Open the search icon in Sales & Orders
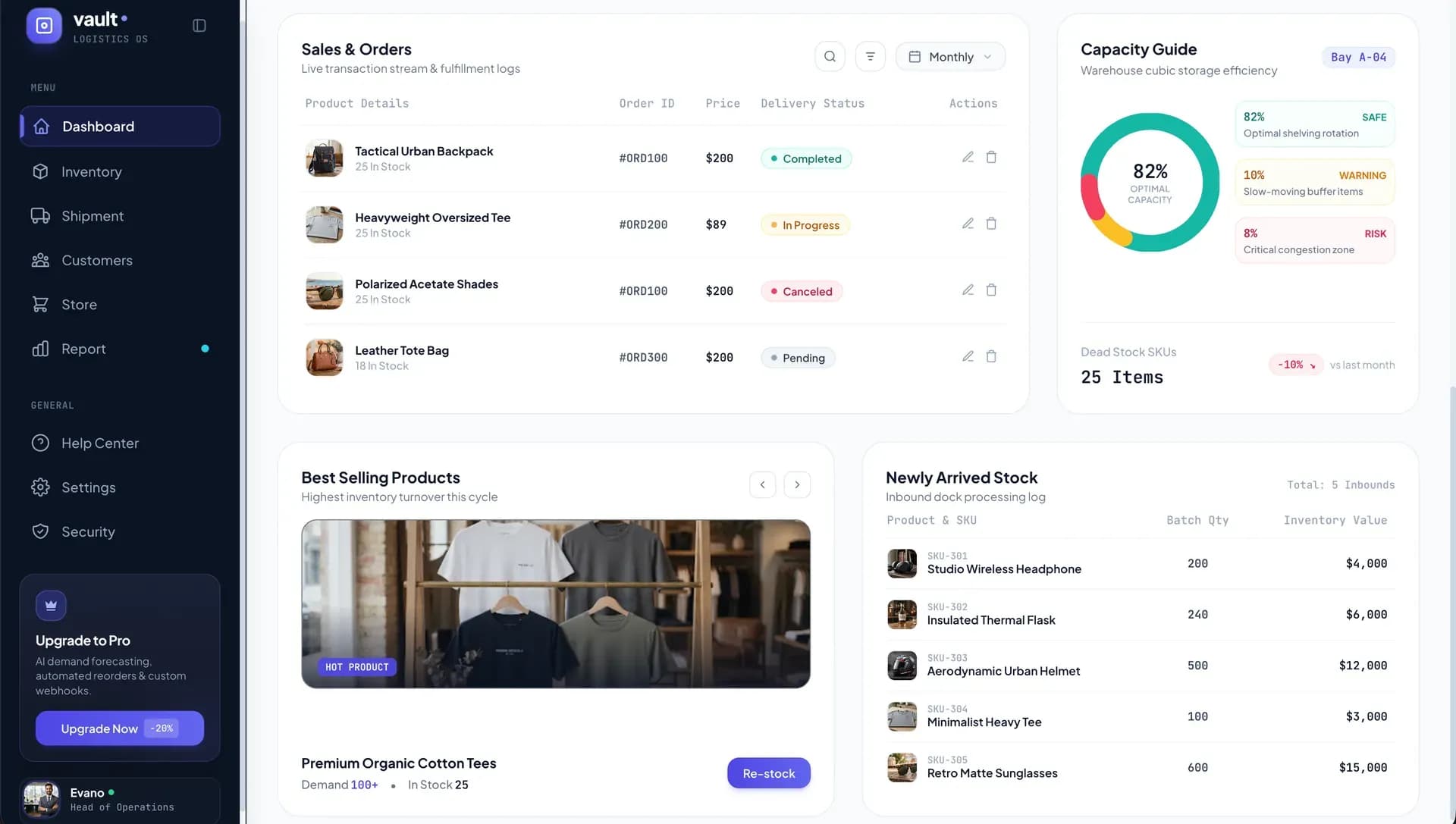1456x824 pixels. (830, 57)
